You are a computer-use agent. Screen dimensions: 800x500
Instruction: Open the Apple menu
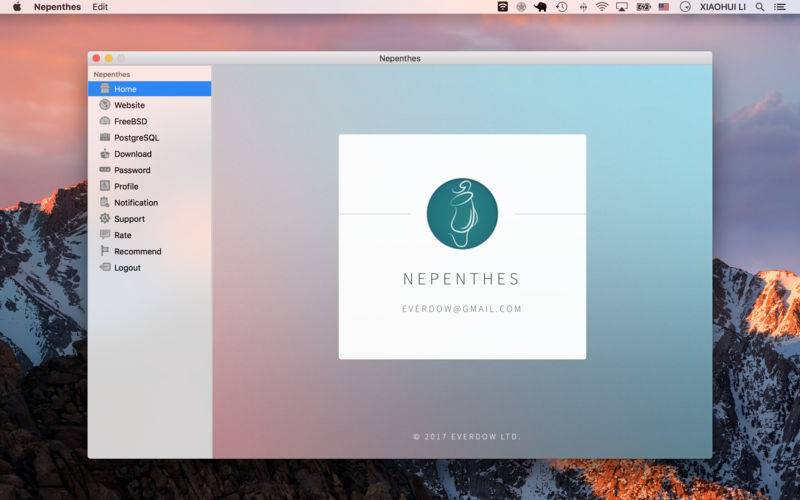(17, 7)
